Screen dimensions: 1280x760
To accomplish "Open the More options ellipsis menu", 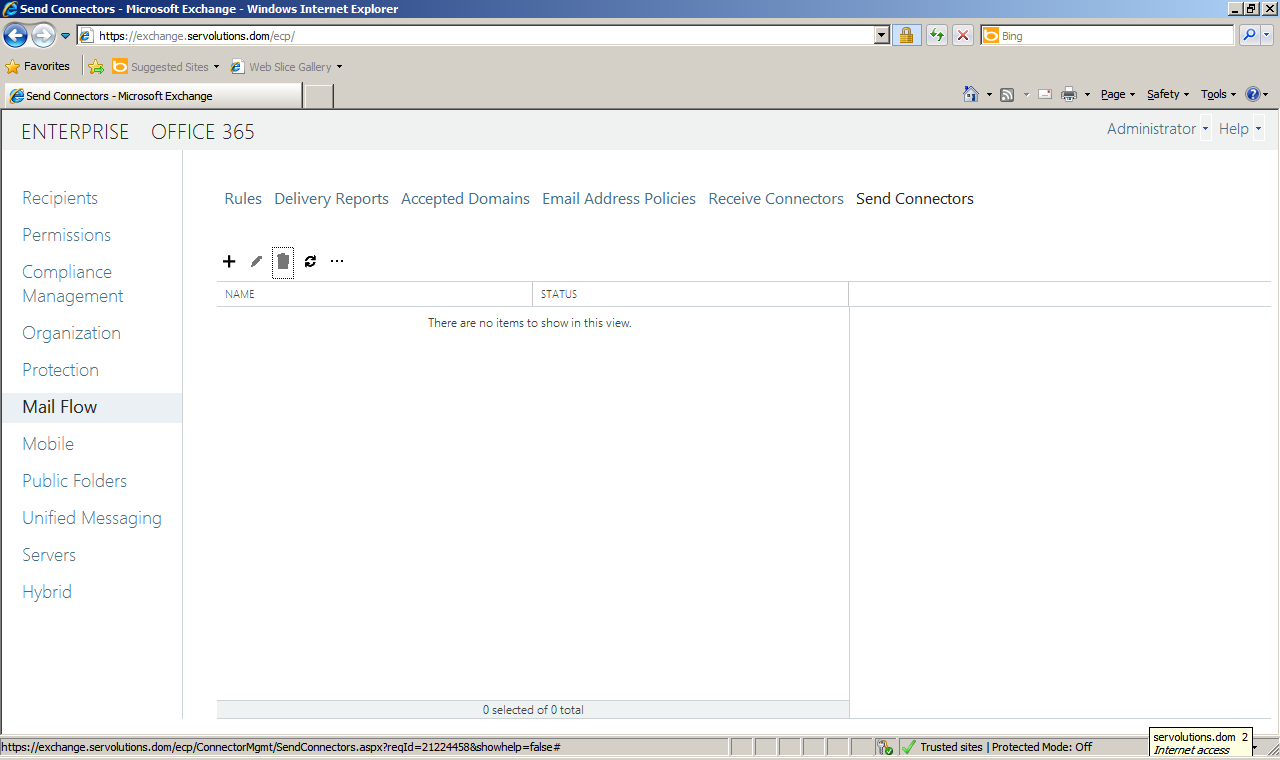I will coord(337,261).
